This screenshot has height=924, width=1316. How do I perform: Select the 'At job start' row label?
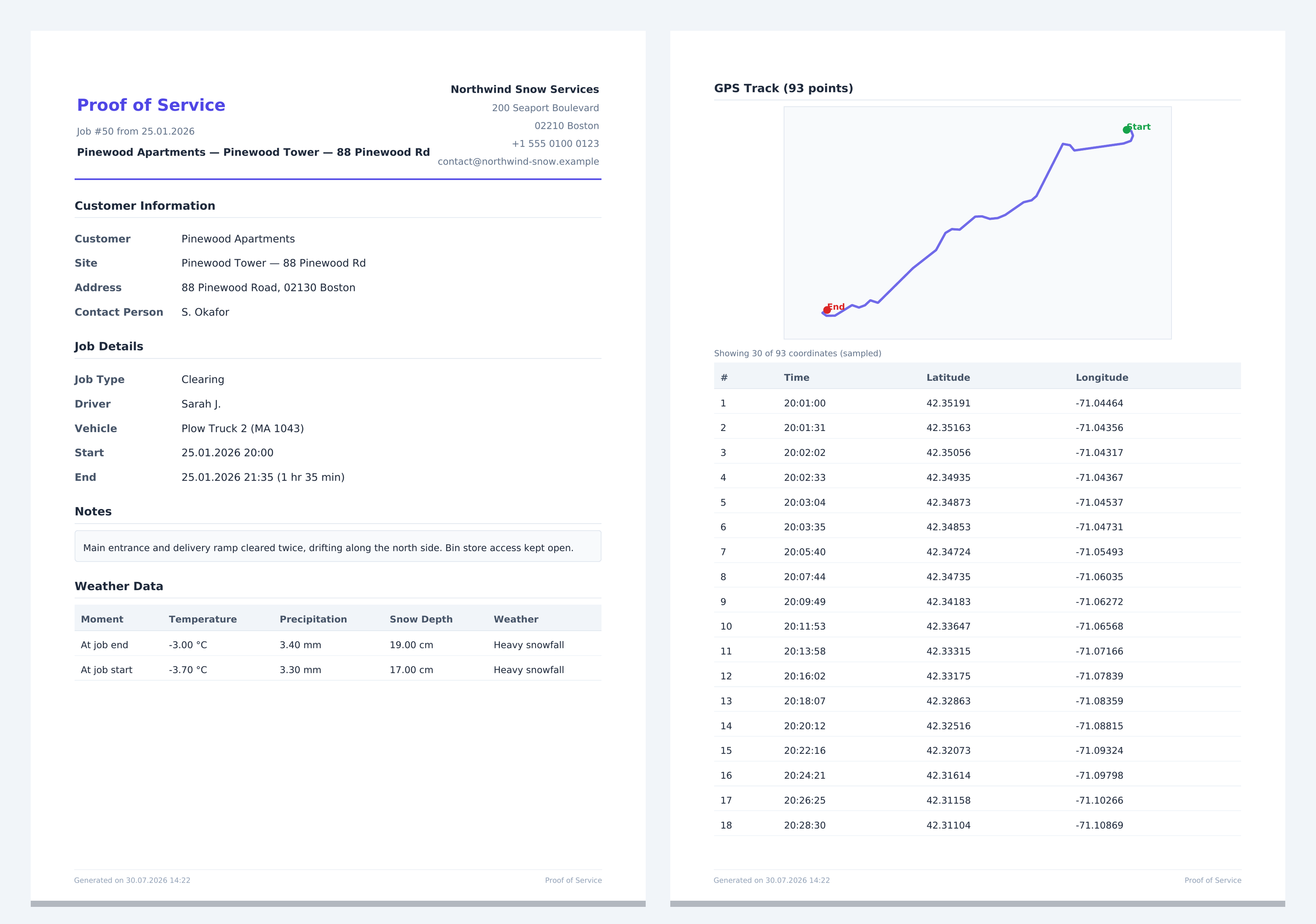tap(107, 670)
